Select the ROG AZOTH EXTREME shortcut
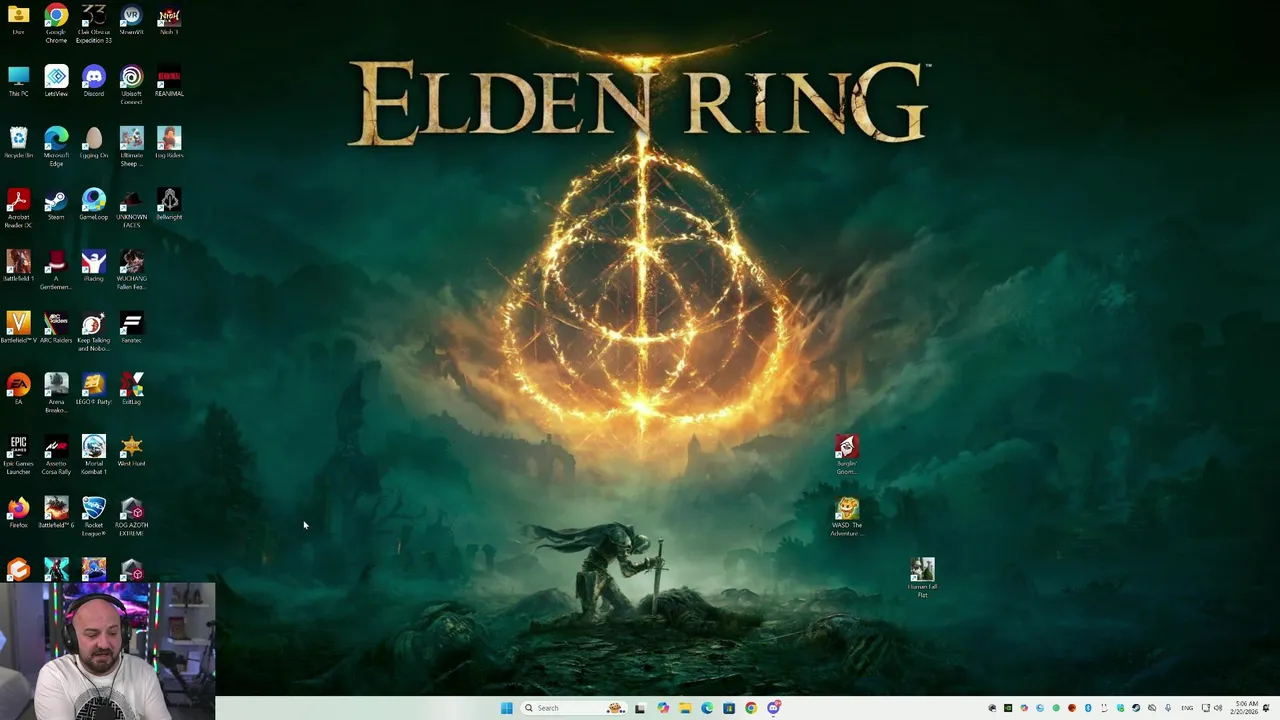The height and width of the screenshot is (720, 1280). [131, 517]
